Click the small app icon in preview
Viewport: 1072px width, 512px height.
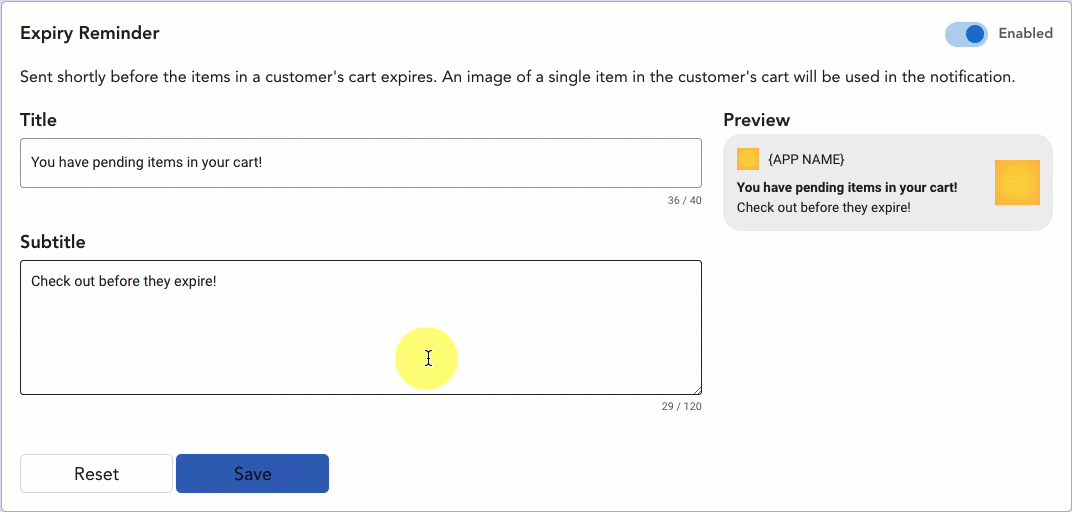748,159
